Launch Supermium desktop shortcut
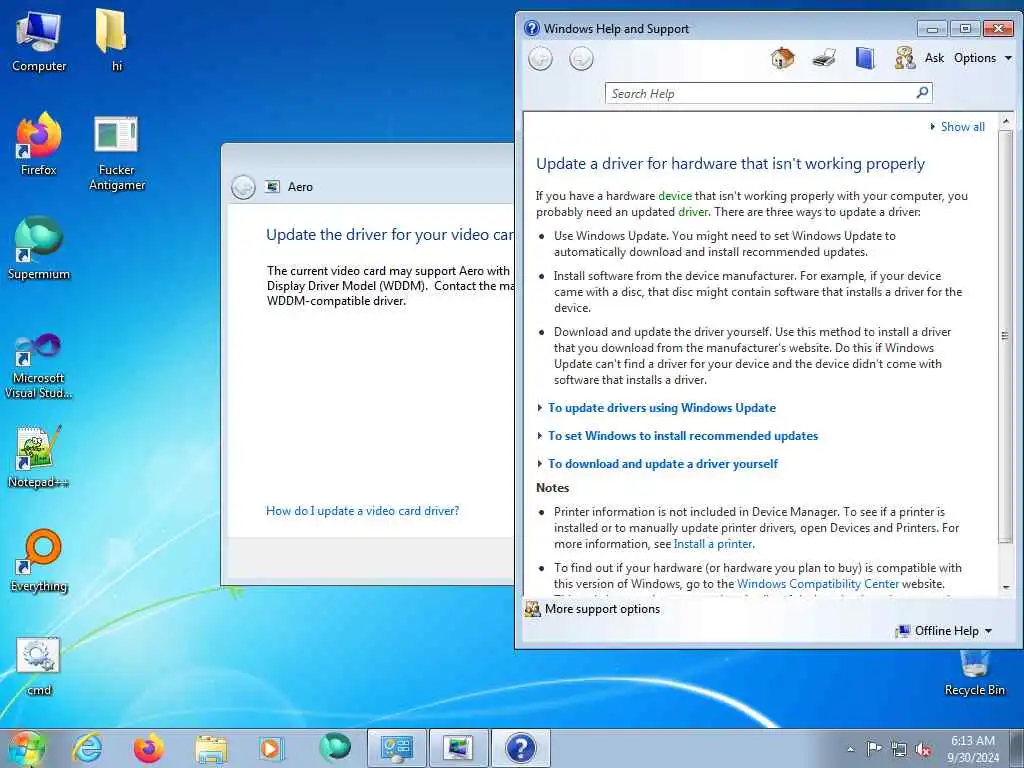Image resolution: width=1024 pixels, height=768 pixels. point(39,249)
